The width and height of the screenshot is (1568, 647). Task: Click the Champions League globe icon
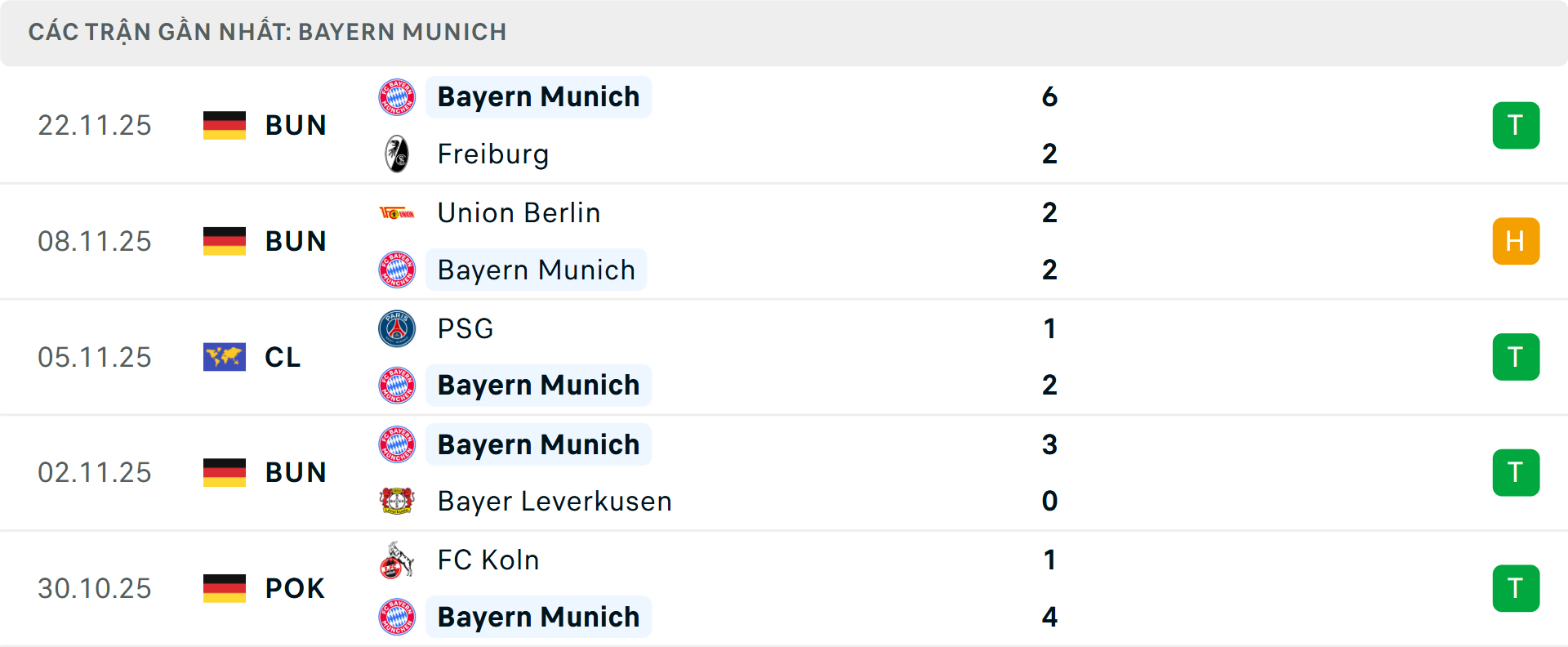tap(224, 357)
